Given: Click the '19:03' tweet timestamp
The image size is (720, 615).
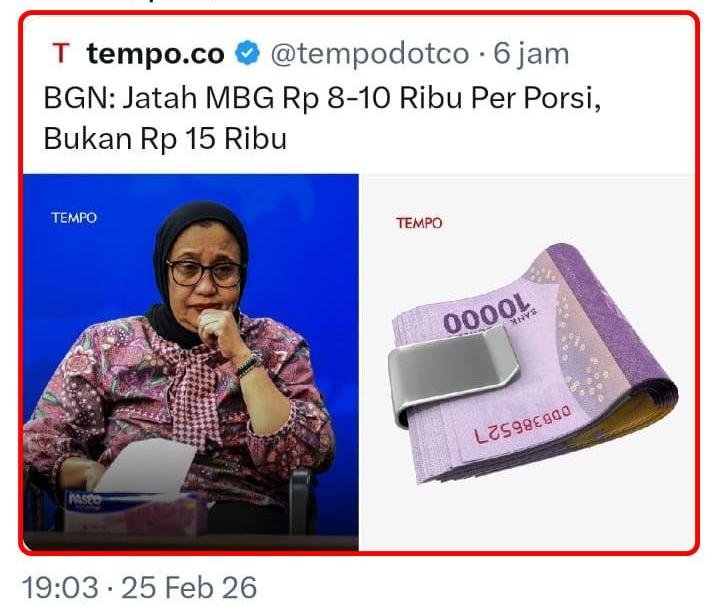Looking at the screenshot, I should (60, 587).
